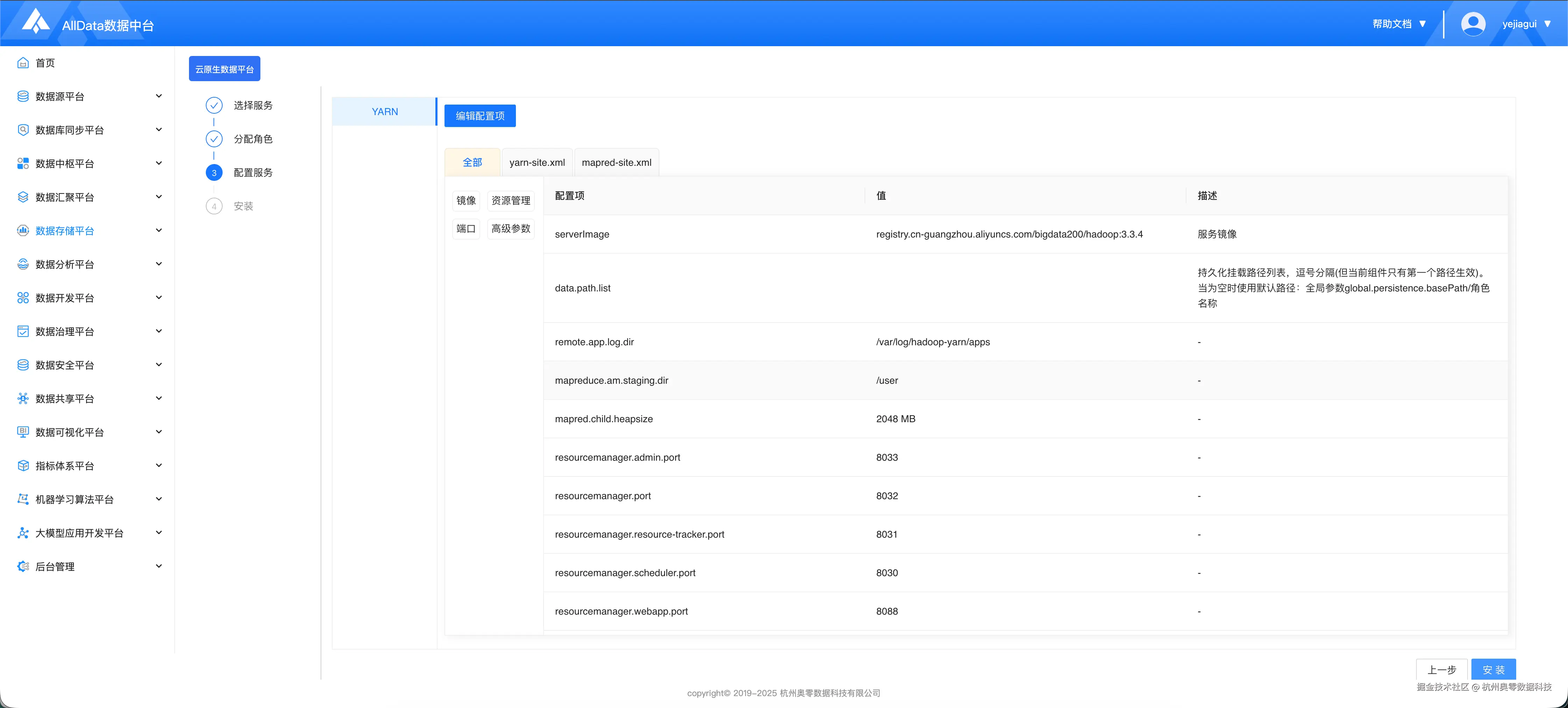This screenshot has height=708, width=1568.
Task: Click the home icon beside 首页
Action: pyautogui.click(x=23, y=63)
